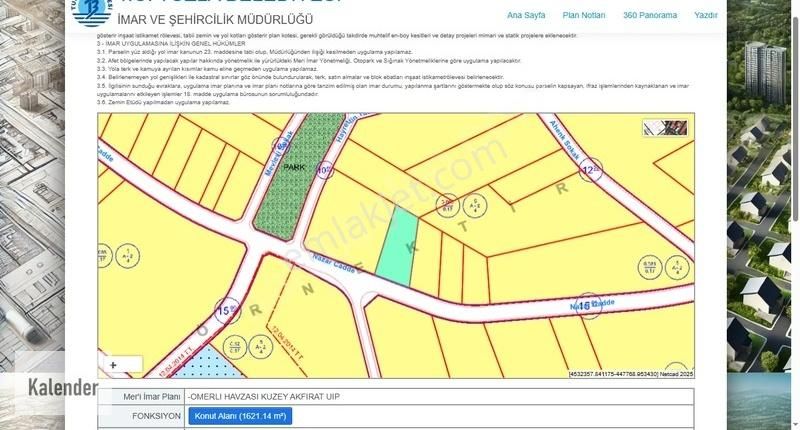Open the Ana Sayfa home link
Image resolution: width=800 pixels, height=430 pixels.
(526, 15)
